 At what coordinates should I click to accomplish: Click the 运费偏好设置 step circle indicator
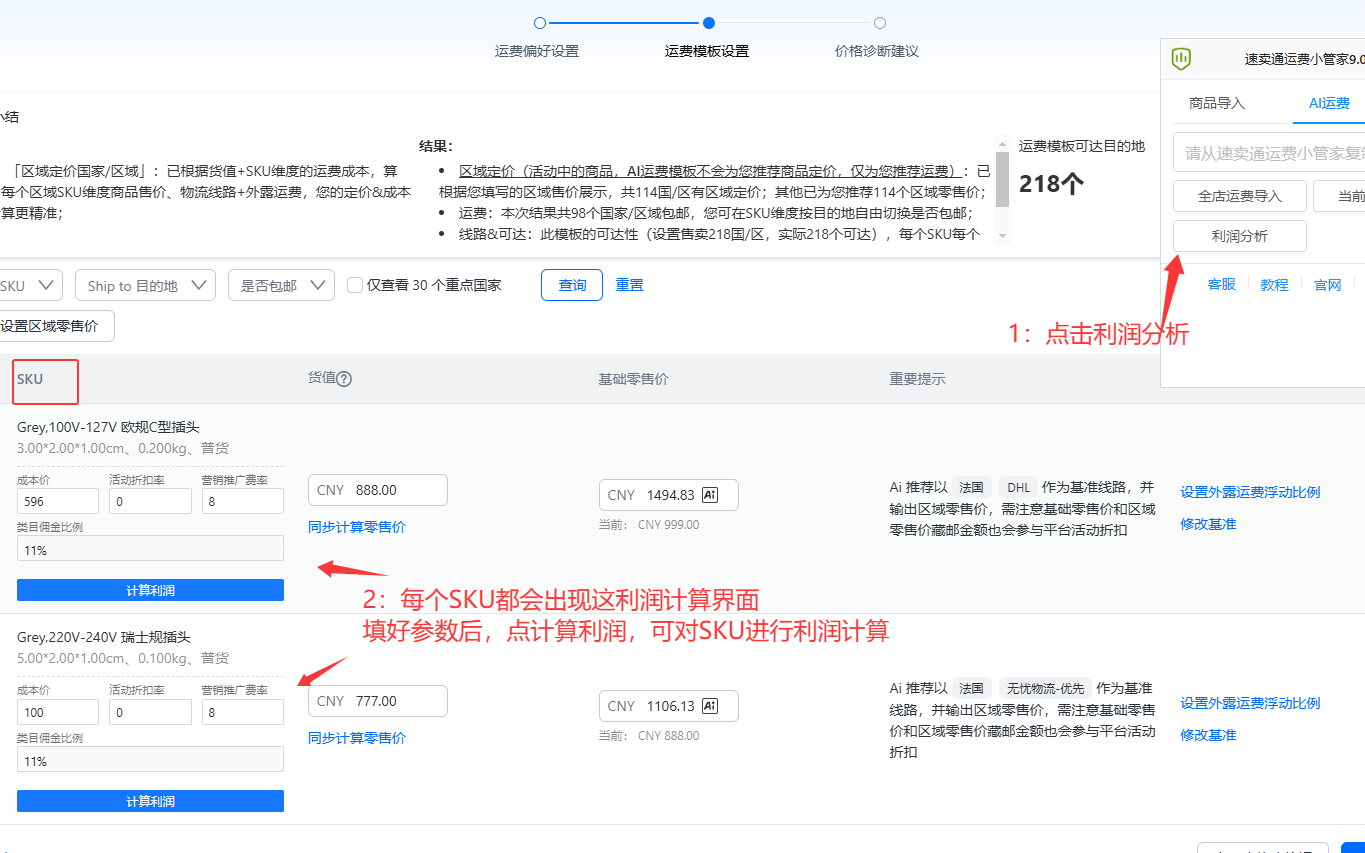click(x=540, y=23)
